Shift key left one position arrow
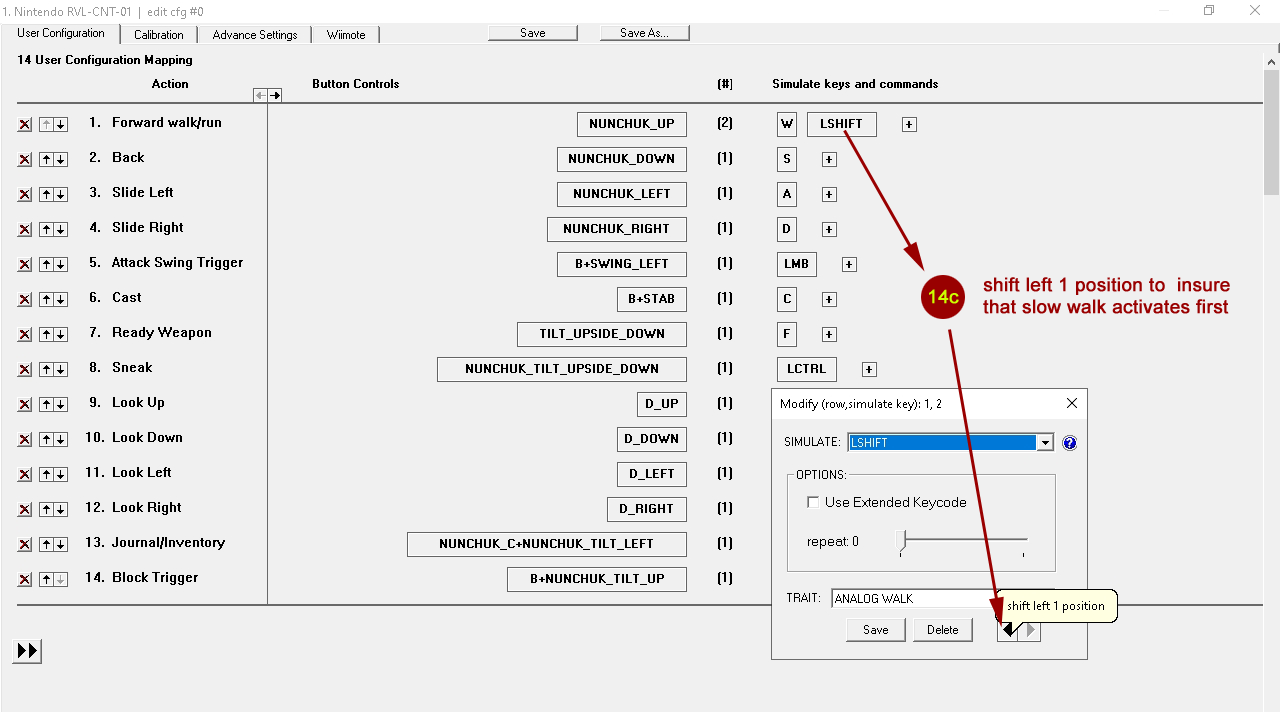This screenshot has width=1280, height=712. point(1007,630)
